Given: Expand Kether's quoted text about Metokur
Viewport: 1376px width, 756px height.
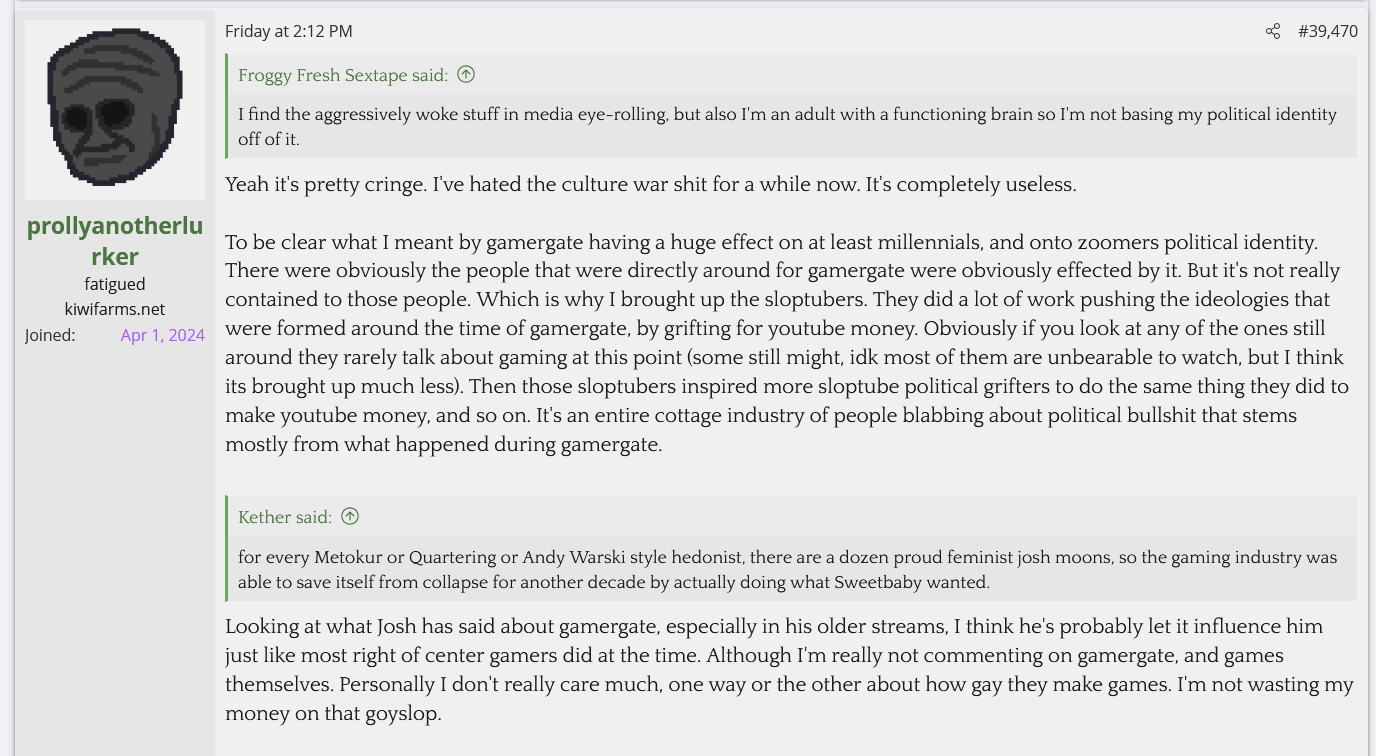Looking at the screenshot, I should coord(786,569).
